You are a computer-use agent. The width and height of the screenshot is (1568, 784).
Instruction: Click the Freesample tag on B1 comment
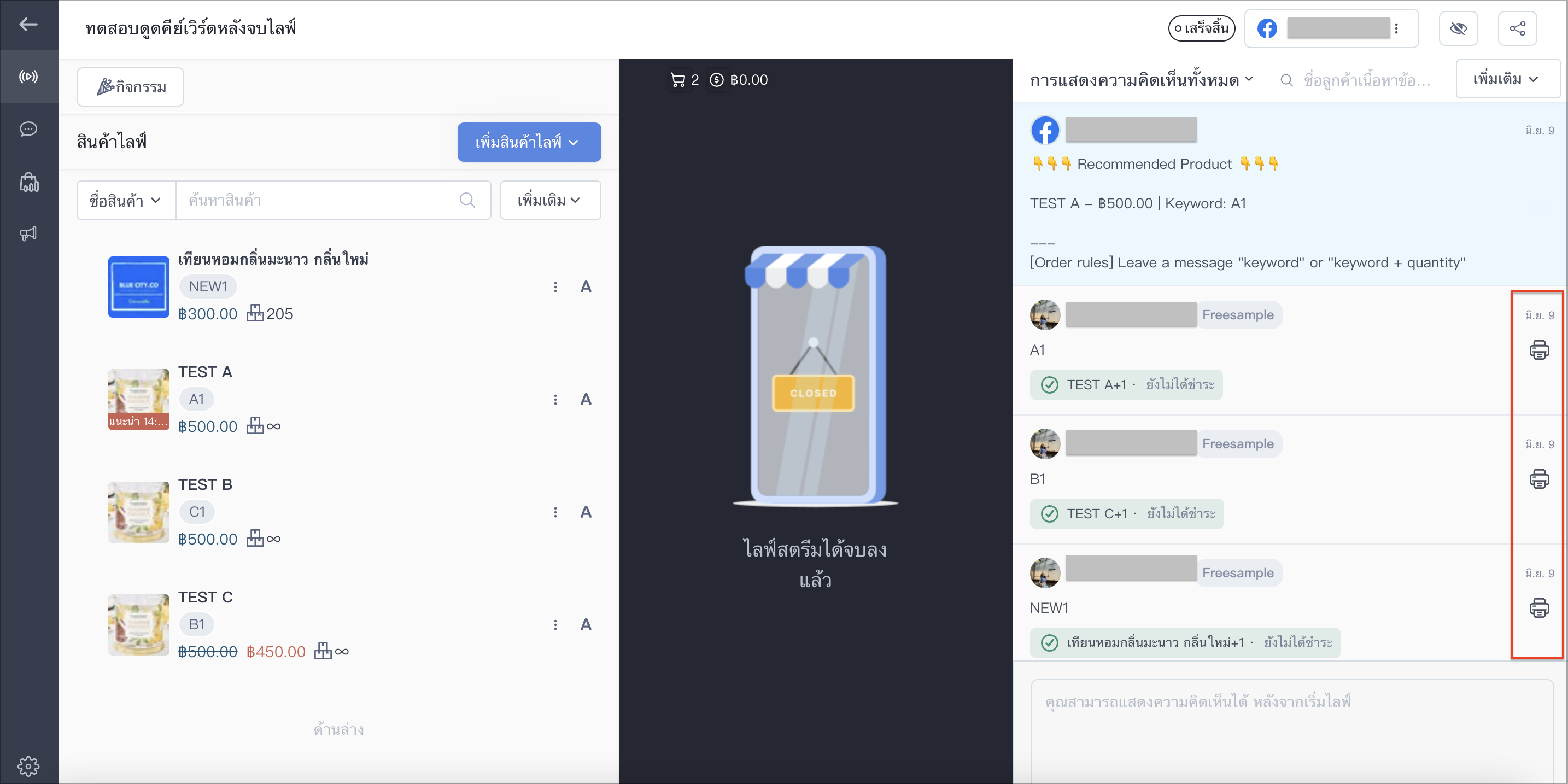tap(1238, 444)
